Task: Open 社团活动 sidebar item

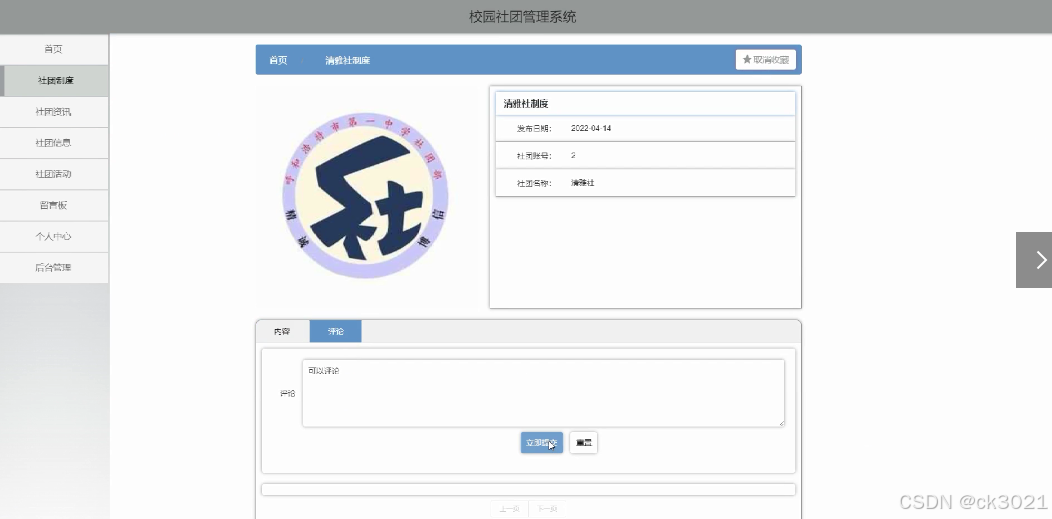Action: 54,174
